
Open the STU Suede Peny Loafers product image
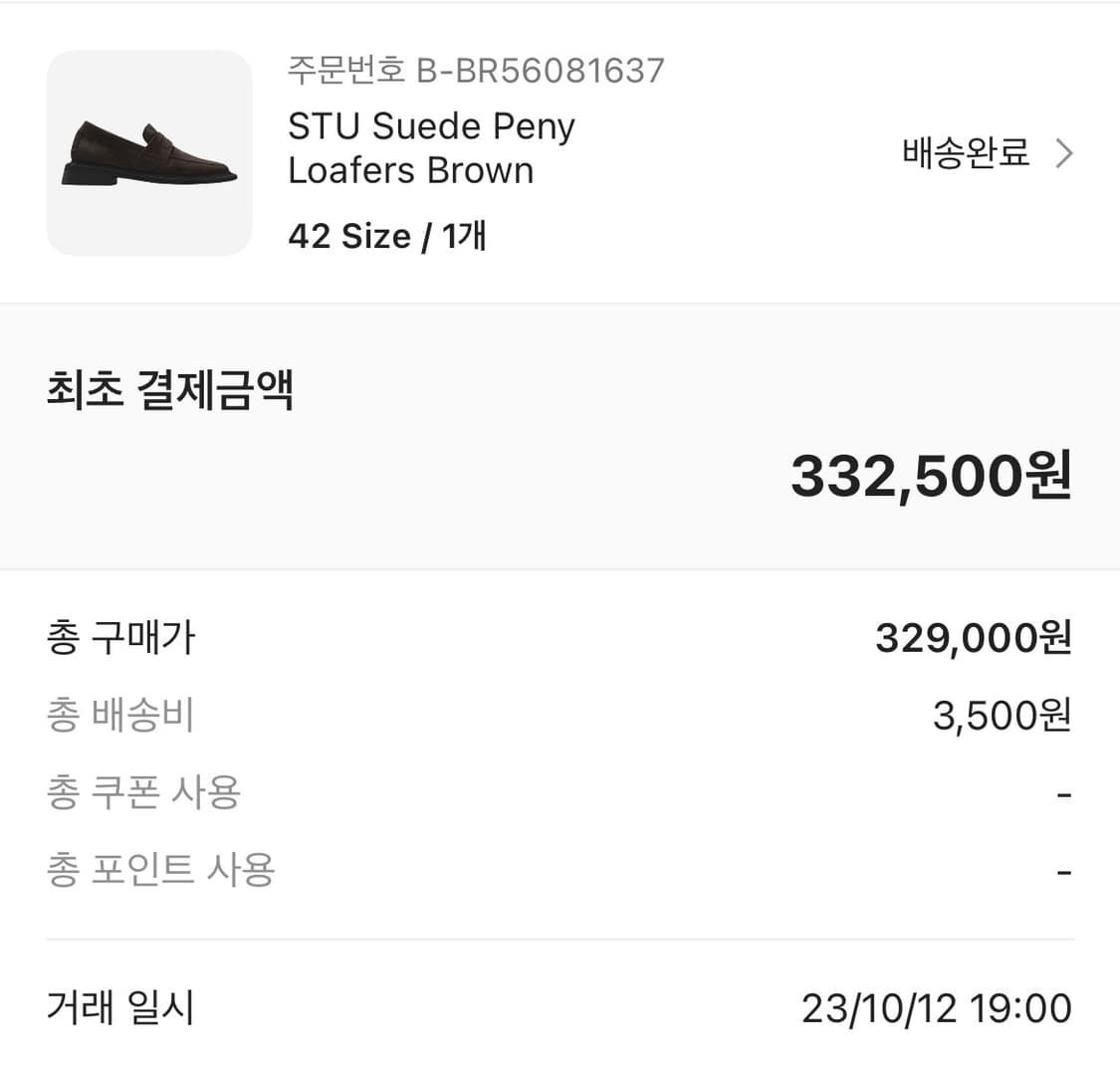pos(148,151)
